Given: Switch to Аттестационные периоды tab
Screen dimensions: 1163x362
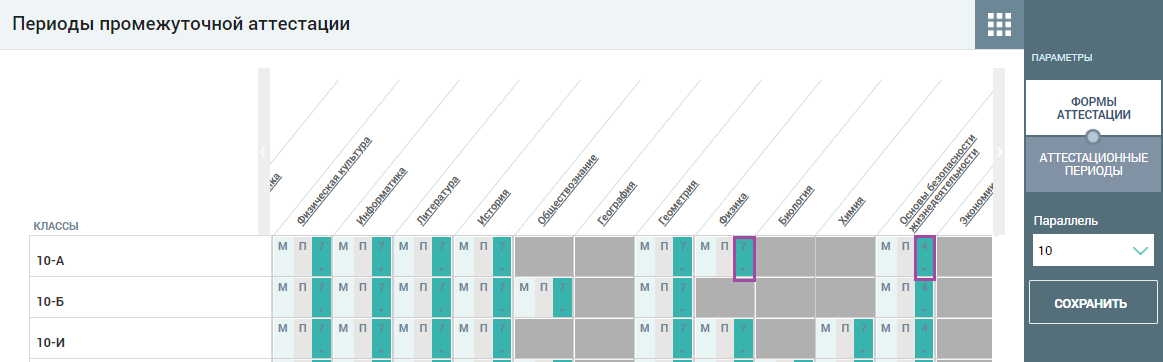Looking at the screenshot, I should [x=1093, y=165].
